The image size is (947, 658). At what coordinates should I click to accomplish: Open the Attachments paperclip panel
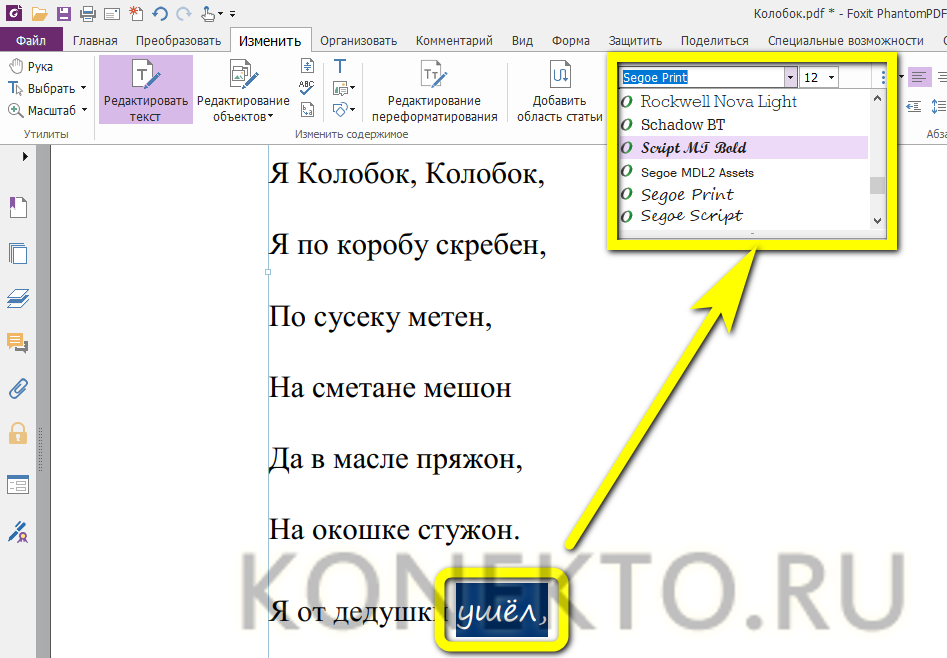(18, 388)
